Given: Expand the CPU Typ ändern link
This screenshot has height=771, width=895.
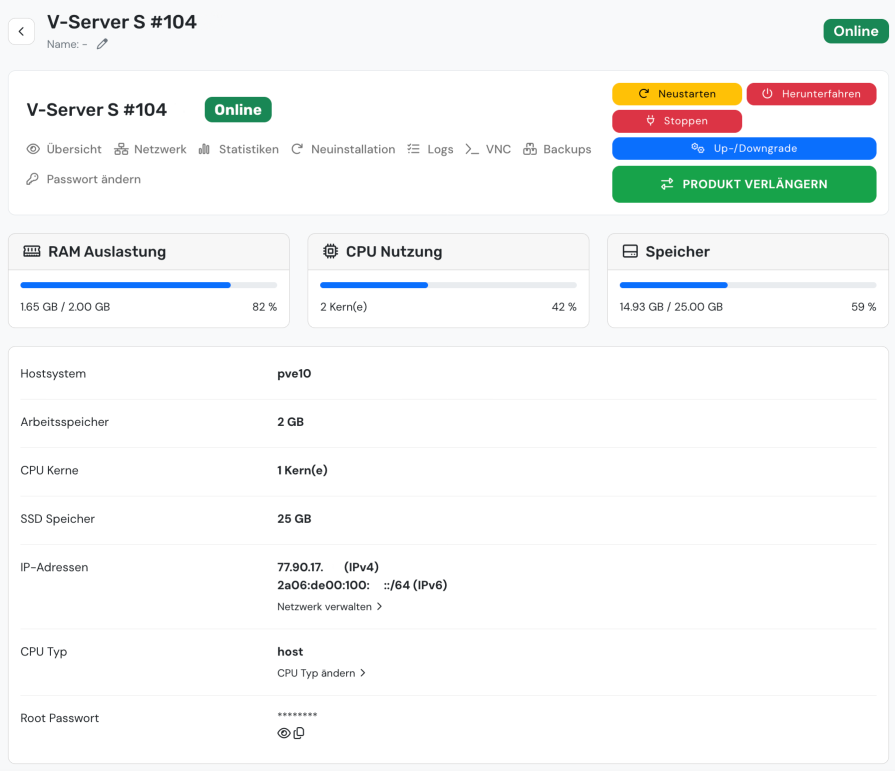Looking at the screenshot, I should click(x=321, y=673).
